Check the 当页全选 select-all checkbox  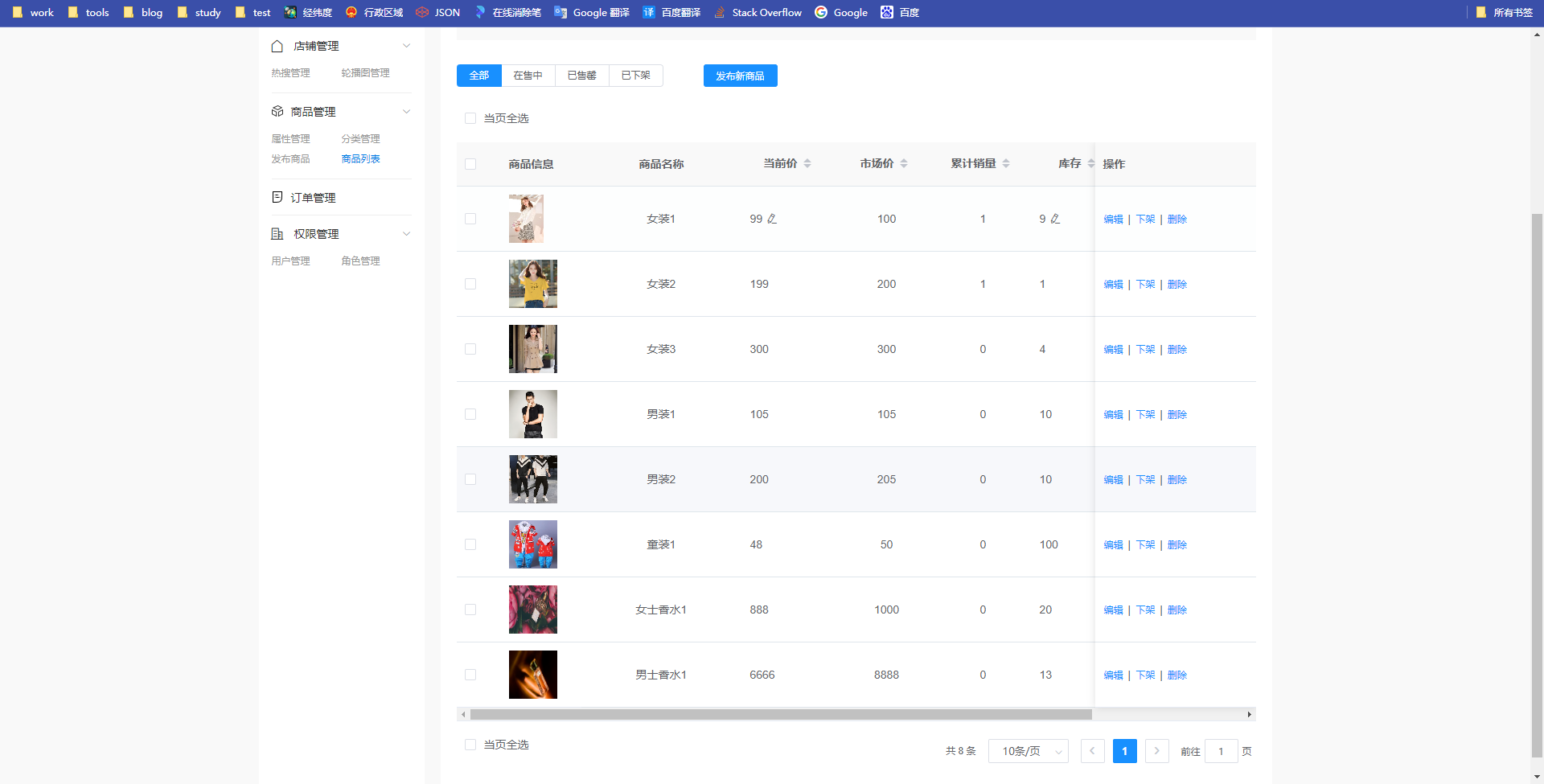tap(470, 118)
